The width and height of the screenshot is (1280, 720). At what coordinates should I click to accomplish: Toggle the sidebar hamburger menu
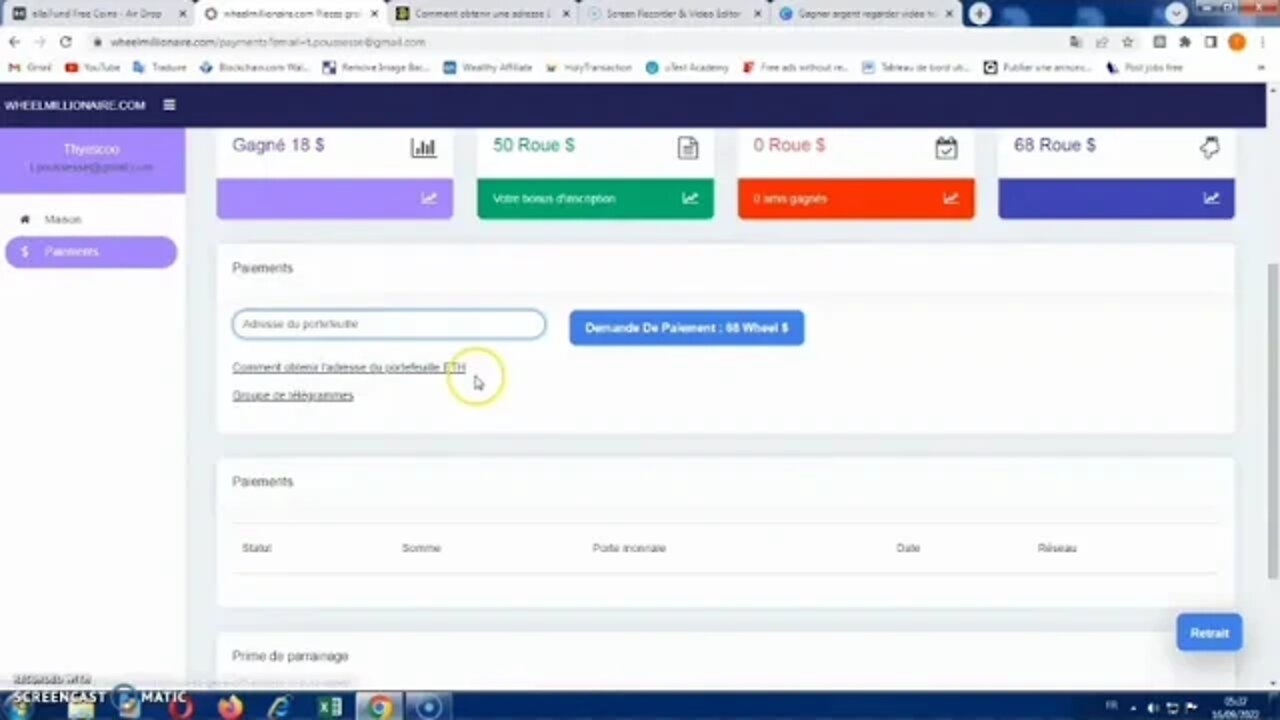click(169, 105)
